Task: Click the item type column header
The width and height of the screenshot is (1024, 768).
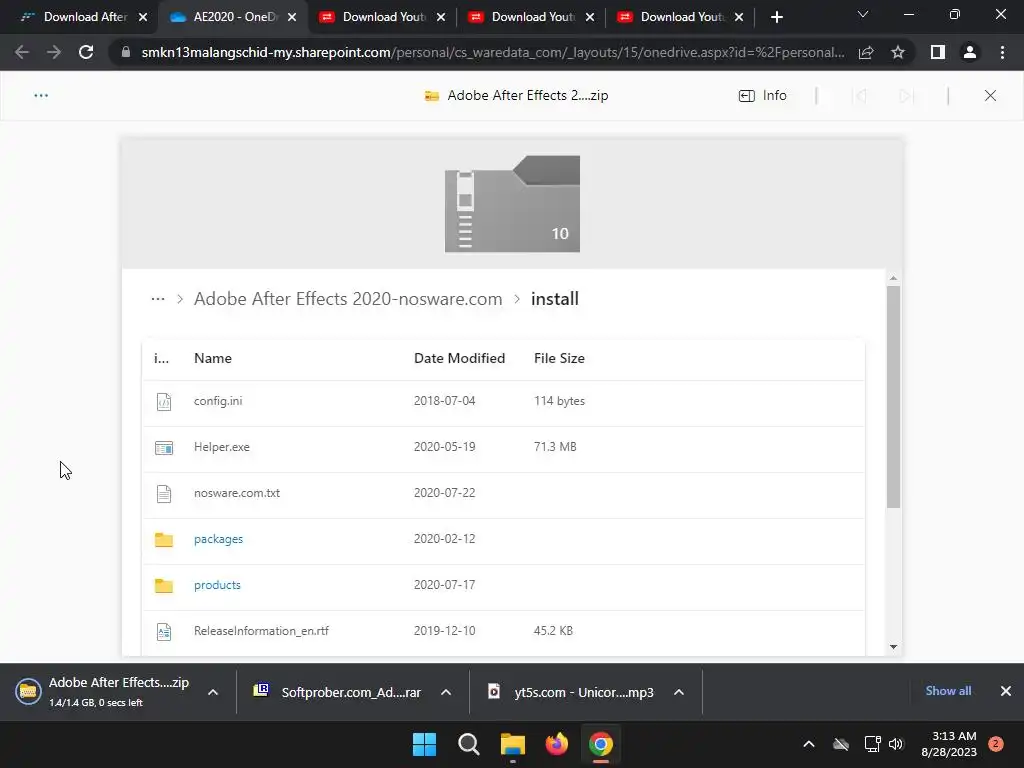Action: coord(161,358)
